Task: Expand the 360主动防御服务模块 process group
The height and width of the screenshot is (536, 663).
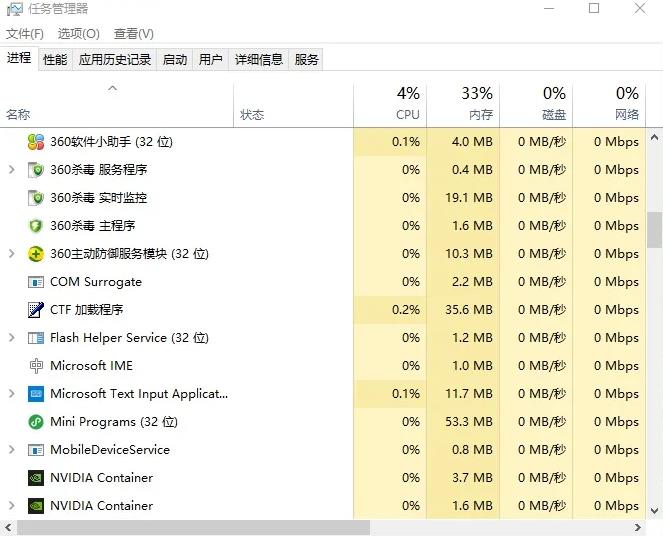Action: [12, 254]
